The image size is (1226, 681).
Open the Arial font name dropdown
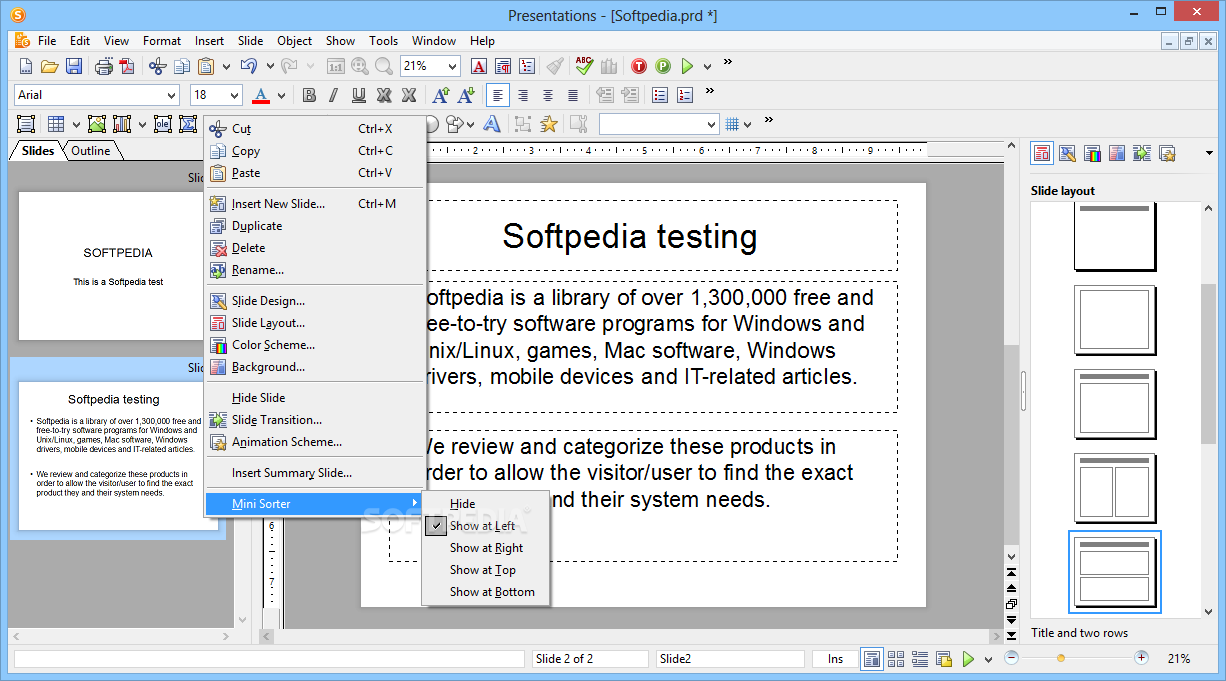170,95
